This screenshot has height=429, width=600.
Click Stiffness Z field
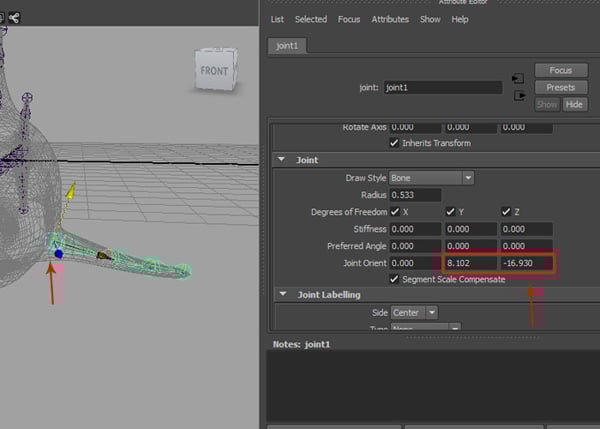click(527, 229)
